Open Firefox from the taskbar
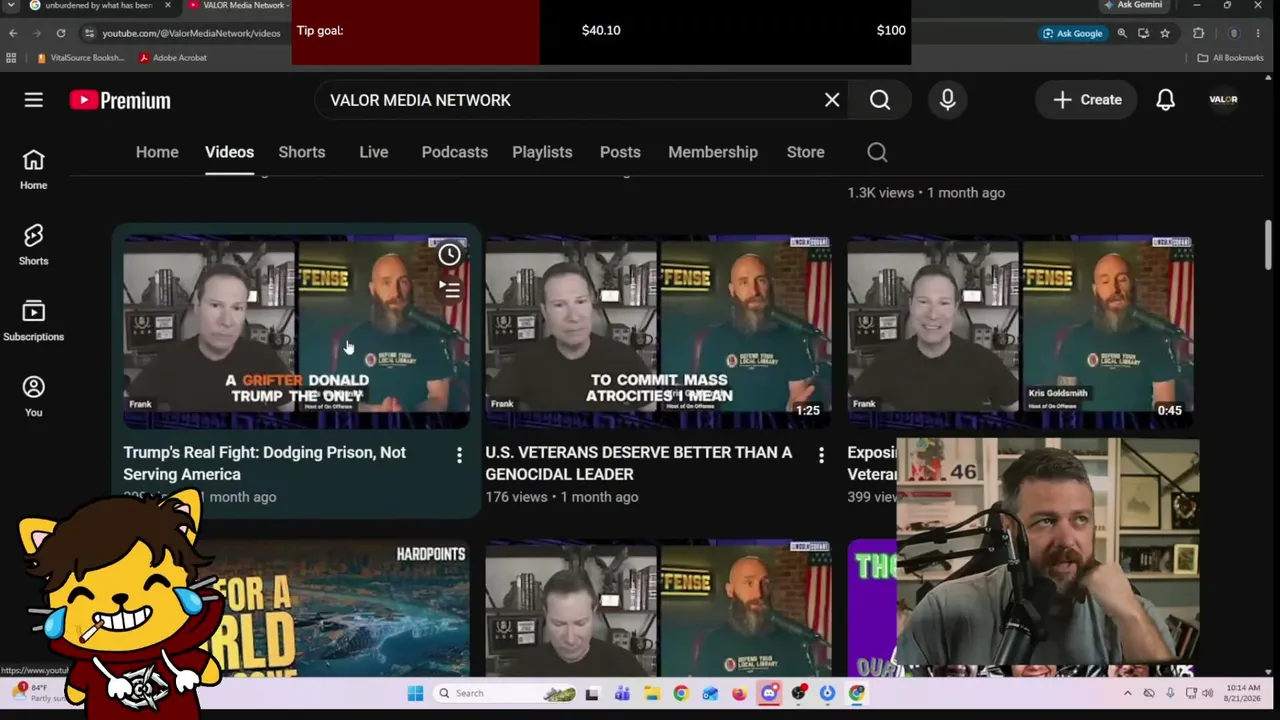This screenshot has height=720, width=1280. tap(739, 693)
